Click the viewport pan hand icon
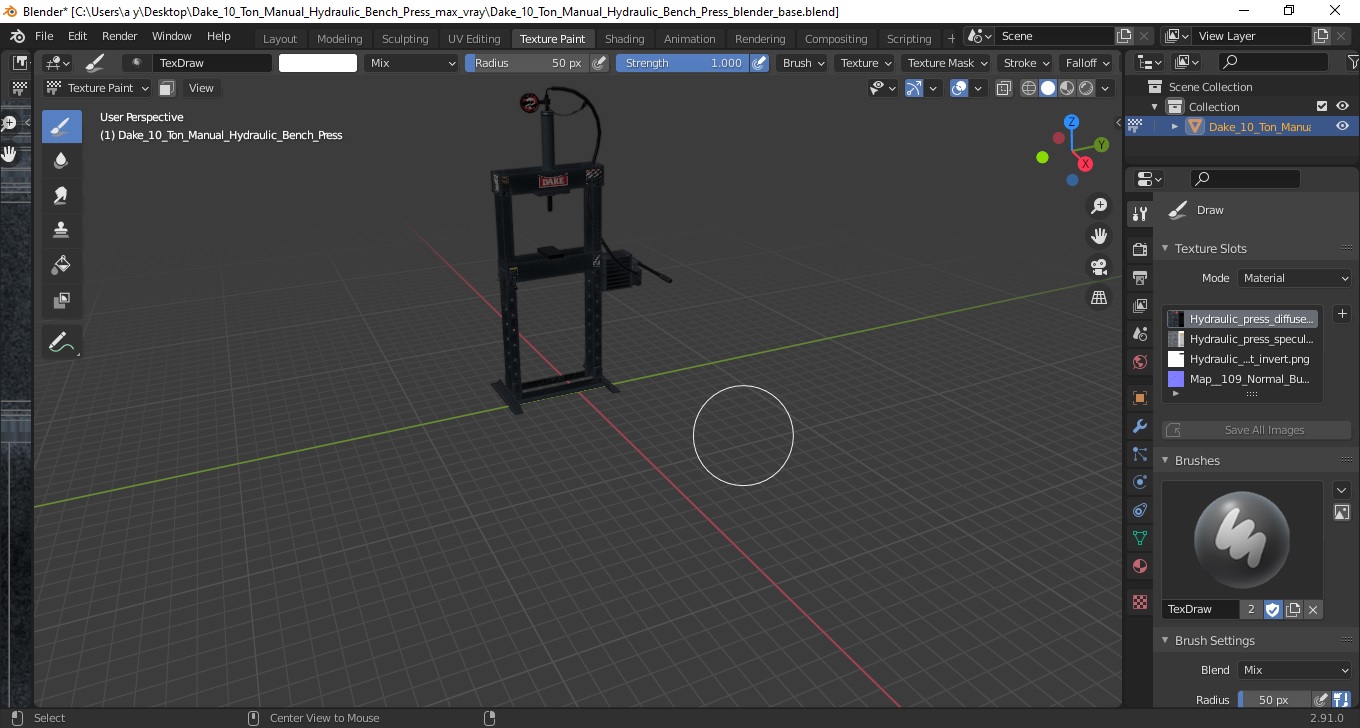Image resolution: width=1360 pixels, height=728 pixels. coord(1099,236)
